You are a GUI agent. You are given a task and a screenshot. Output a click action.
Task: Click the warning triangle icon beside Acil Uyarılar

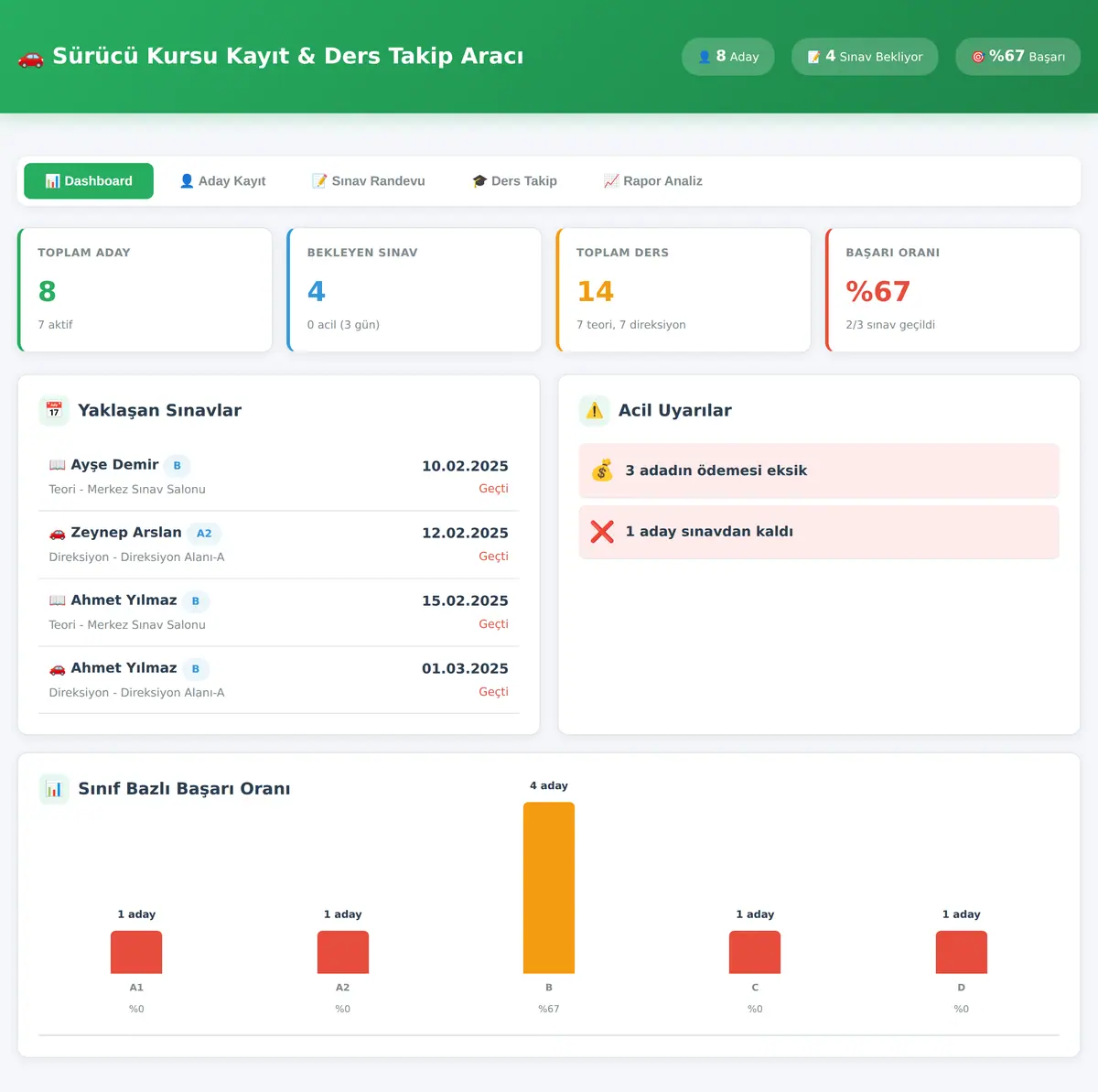595,410
